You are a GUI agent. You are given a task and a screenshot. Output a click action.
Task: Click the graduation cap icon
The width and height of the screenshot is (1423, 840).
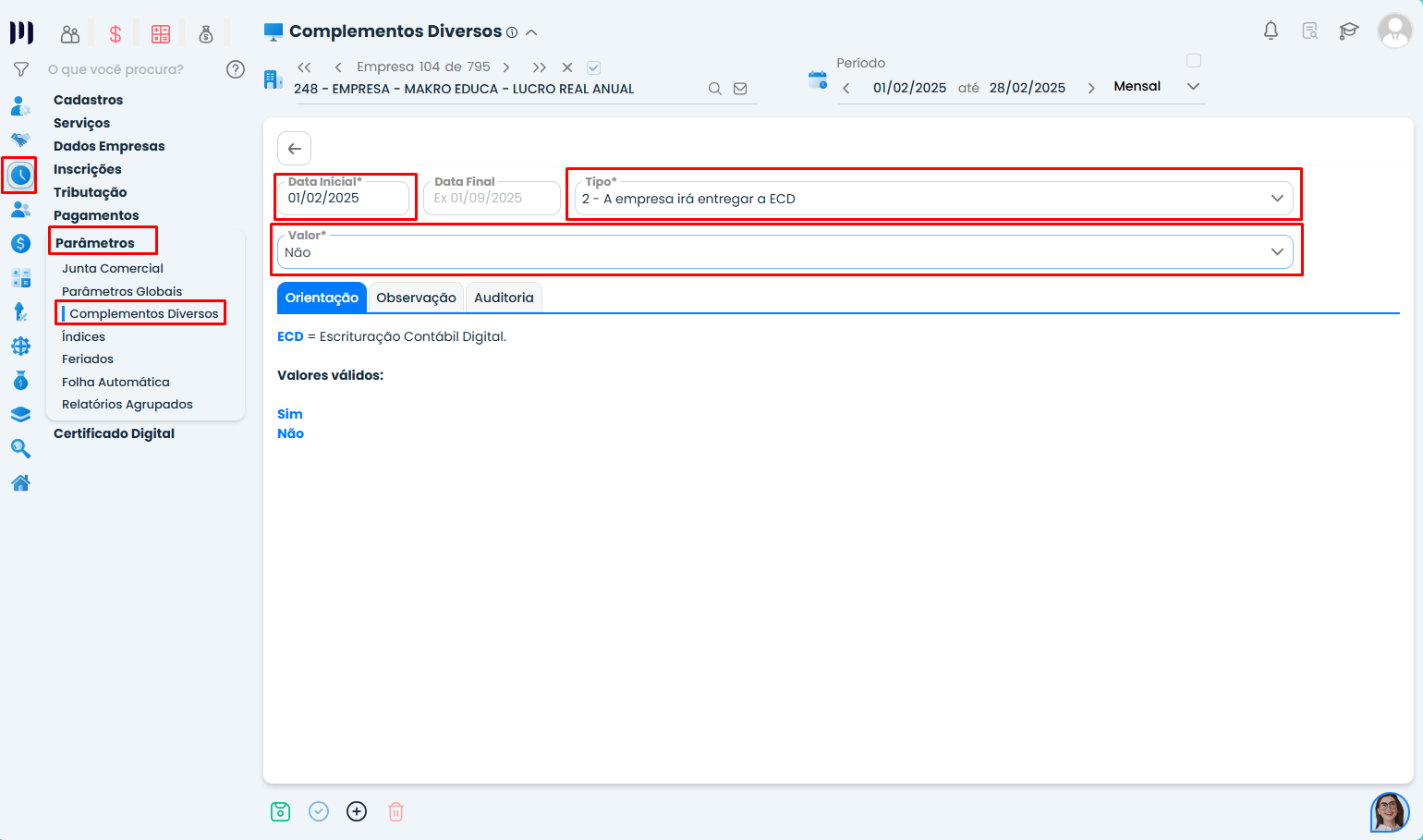[1348, 30]
